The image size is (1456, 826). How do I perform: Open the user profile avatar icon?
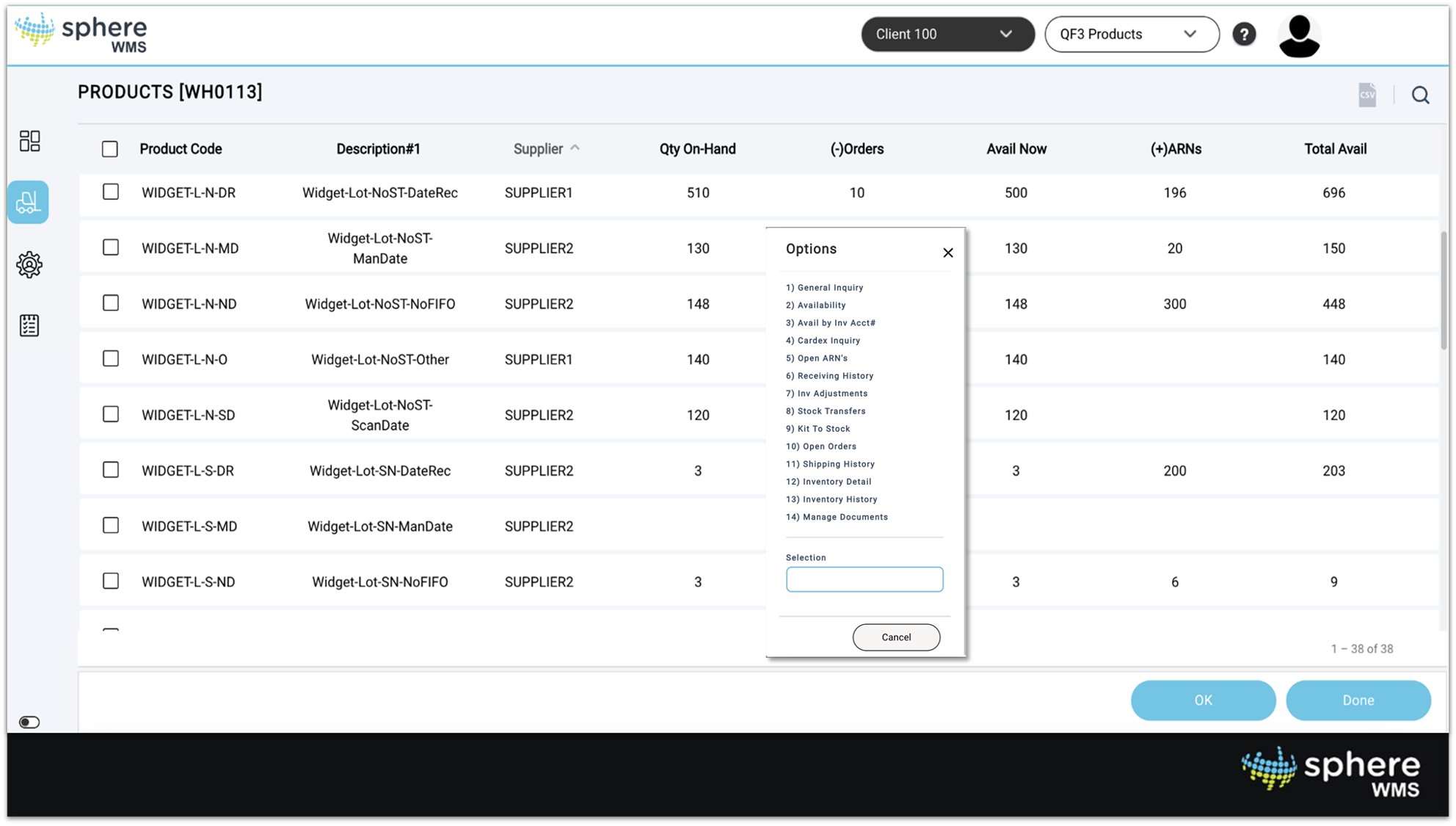coord(1299,34)
